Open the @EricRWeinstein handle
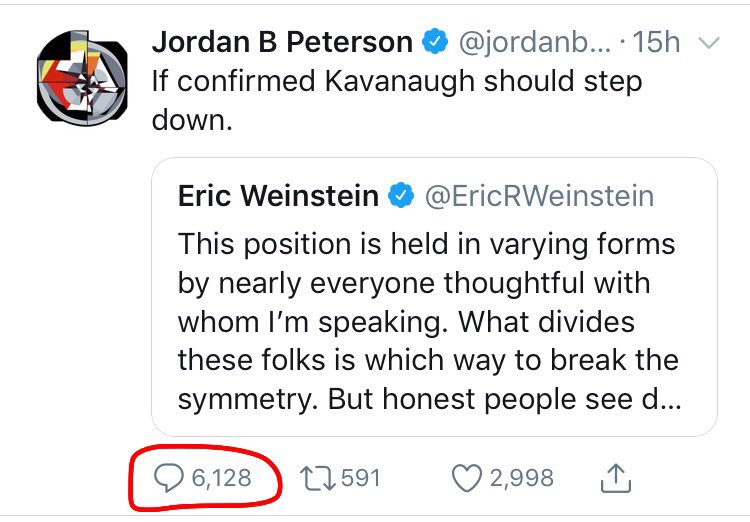Viewport: 750px width, 522px height. click(x=539, y=196)
